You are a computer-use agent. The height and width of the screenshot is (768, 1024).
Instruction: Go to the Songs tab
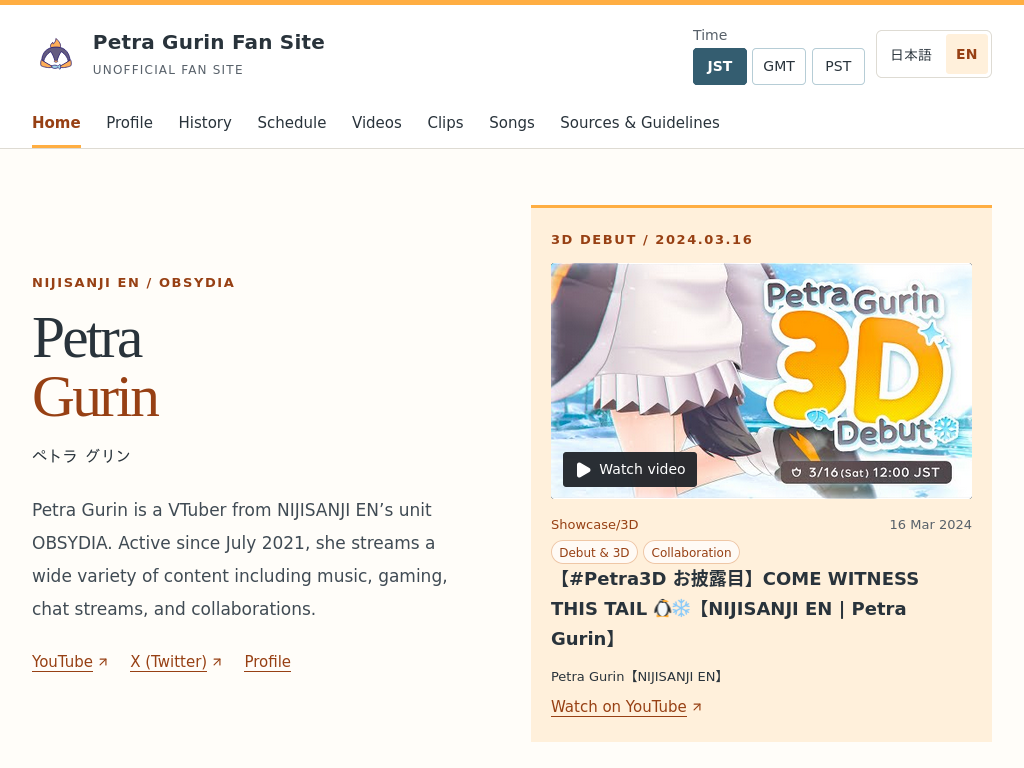(511, 123)
